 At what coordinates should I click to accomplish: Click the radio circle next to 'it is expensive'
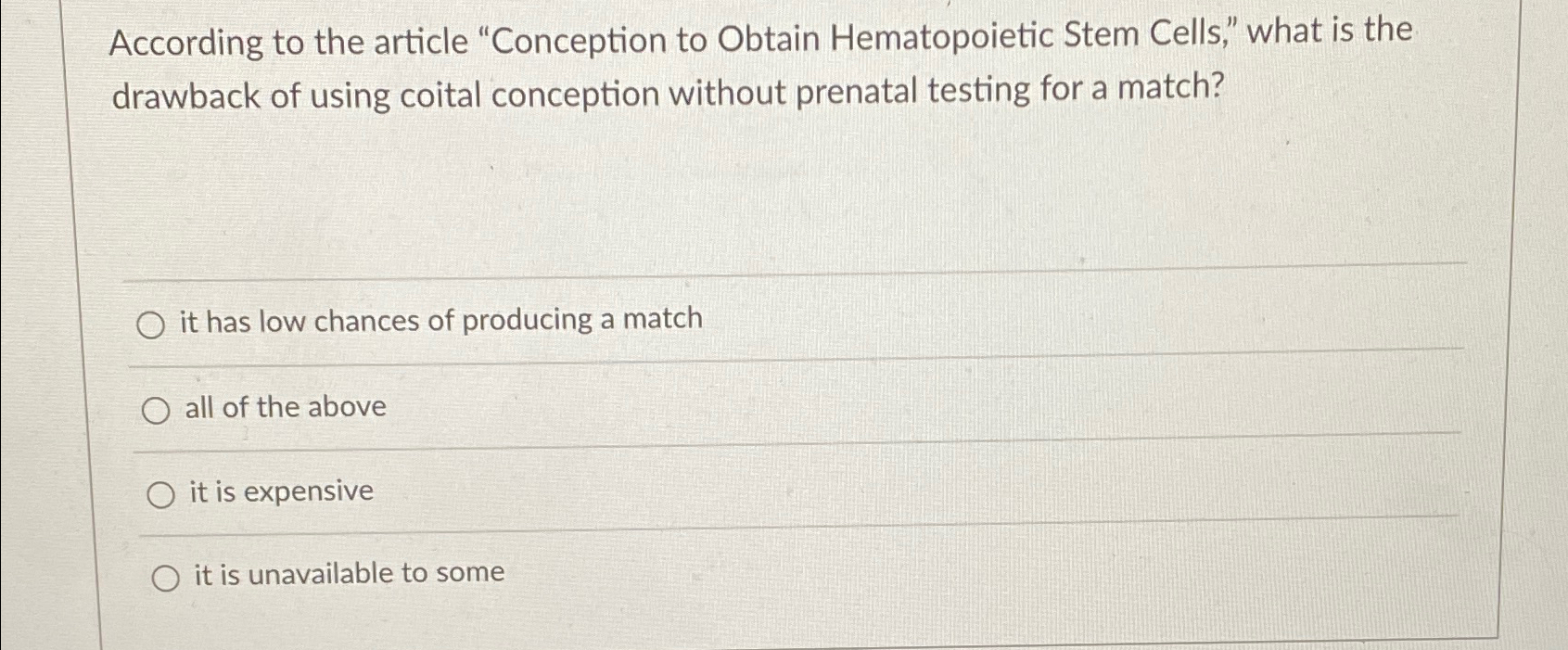tap(161, 493)
